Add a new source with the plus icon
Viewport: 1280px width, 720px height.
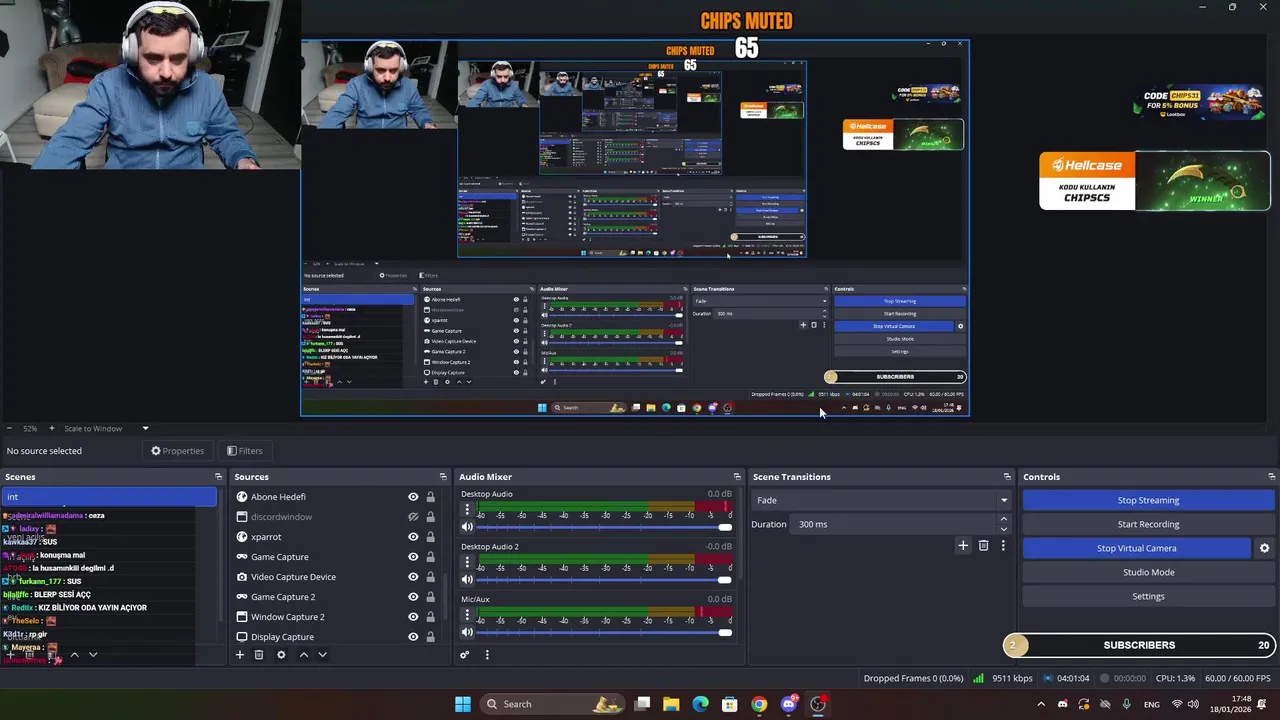(240, 655)
